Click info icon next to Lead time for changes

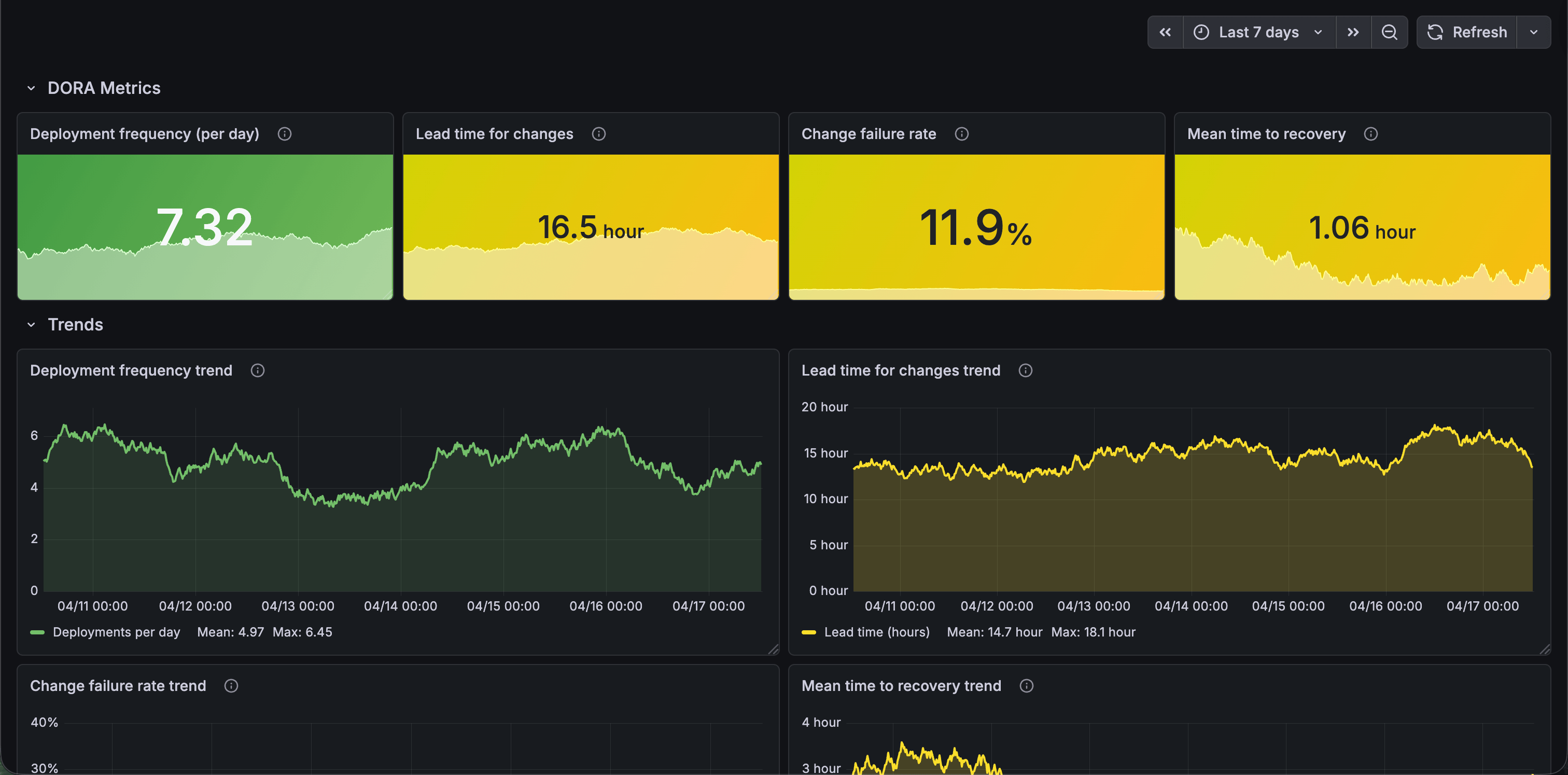click(x=598, y=134)
